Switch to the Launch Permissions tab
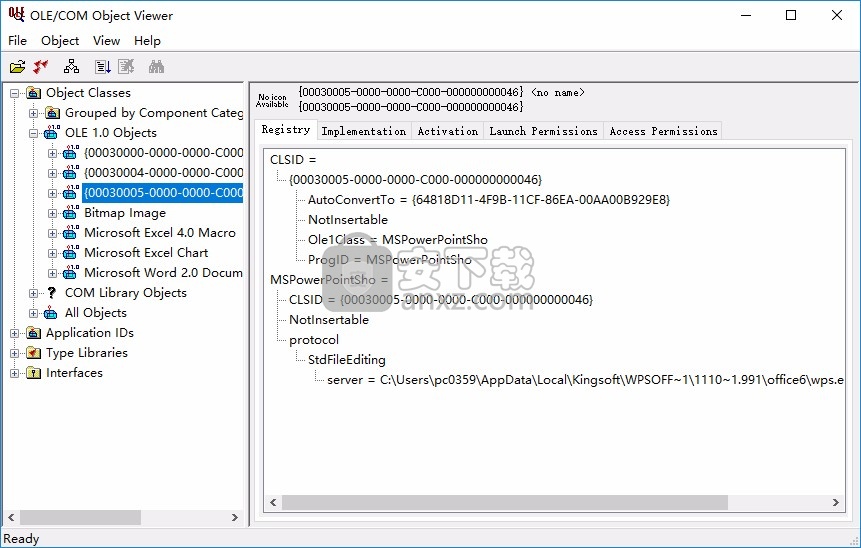Image resolution: width=861 pixels, height=548 pixels. pos(544,131)
